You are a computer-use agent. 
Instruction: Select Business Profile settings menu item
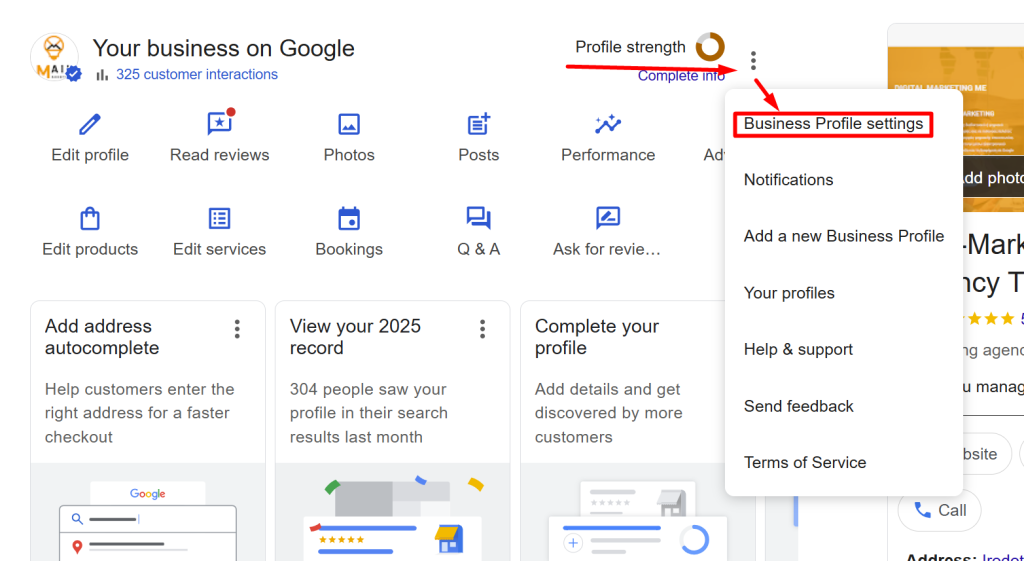click(x=833, y=124)
